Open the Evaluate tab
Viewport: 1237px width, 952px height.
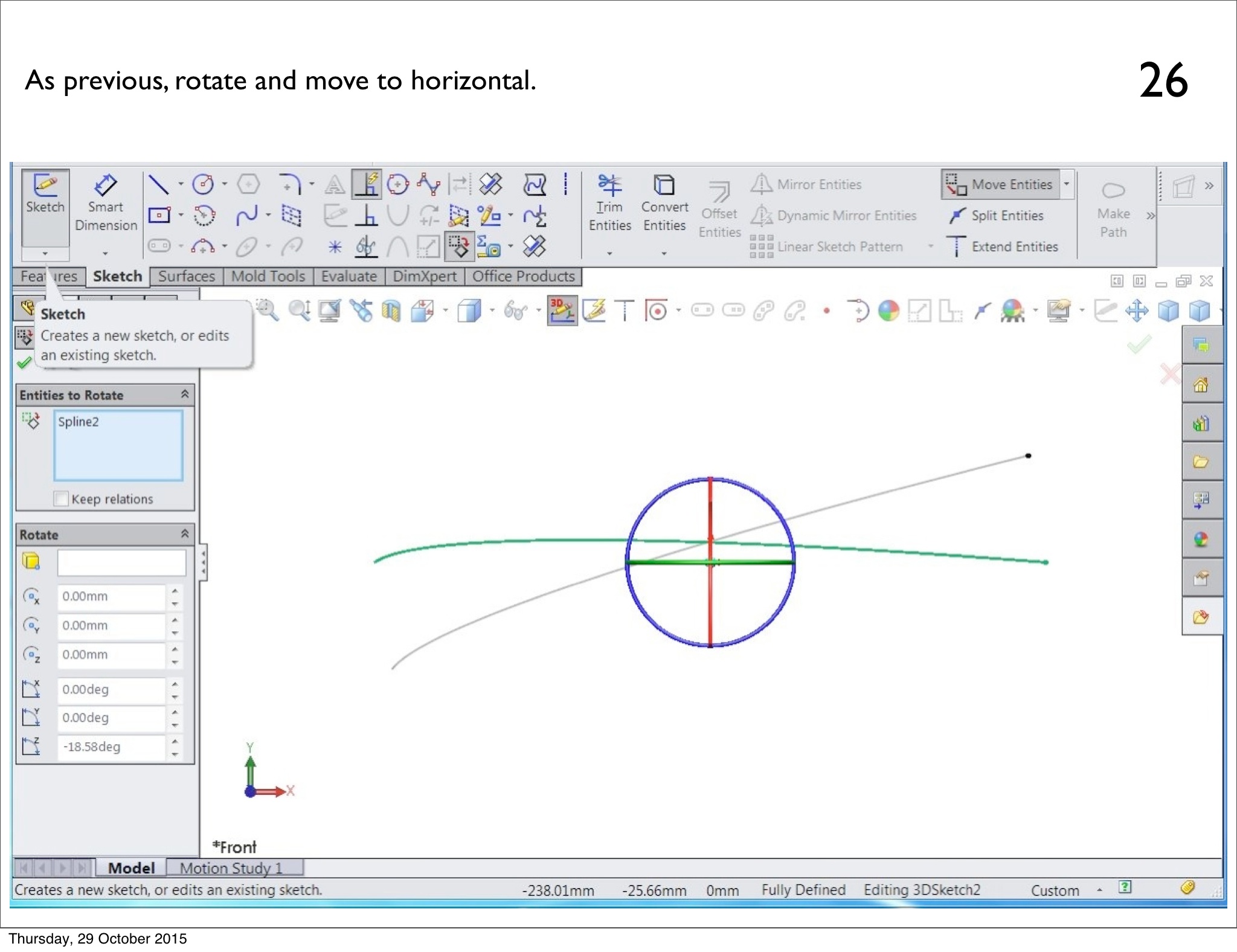349,277
